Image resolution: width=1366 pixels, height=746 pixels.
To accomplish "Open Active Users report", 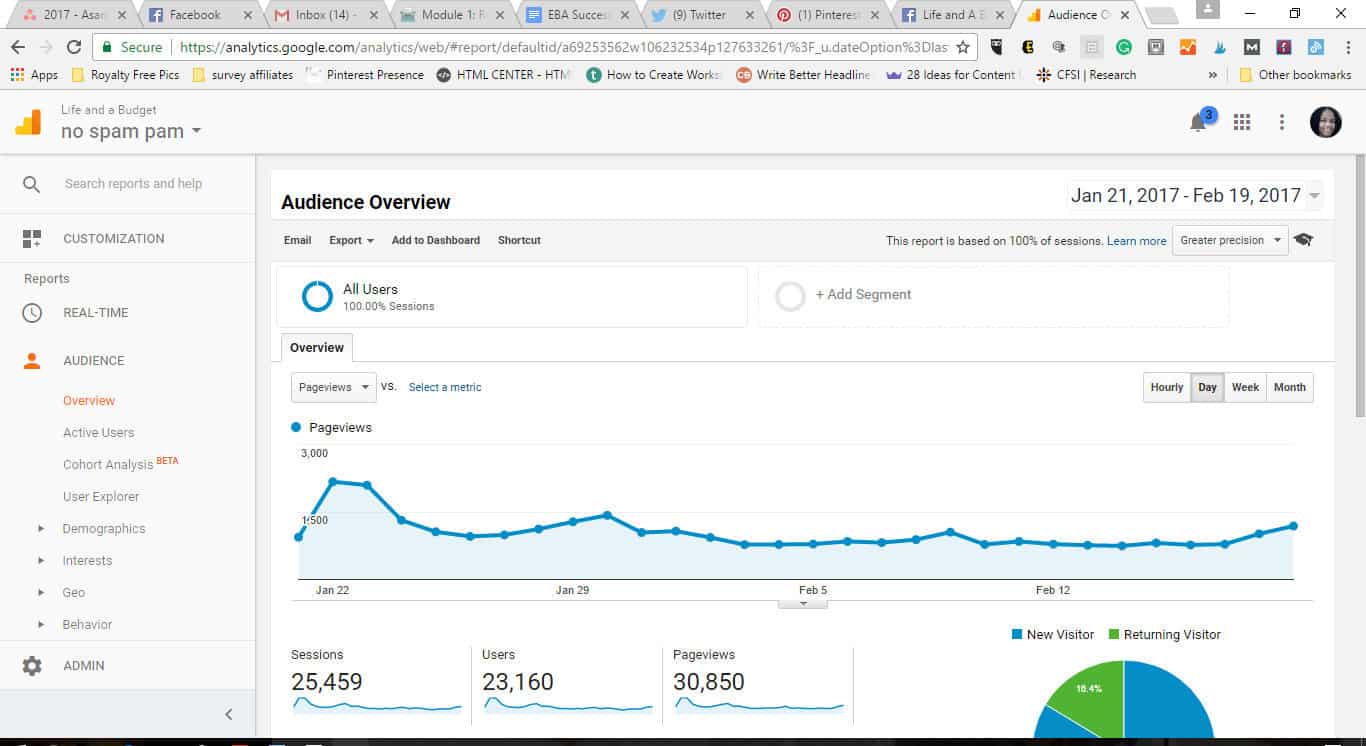I will (98, 433).
